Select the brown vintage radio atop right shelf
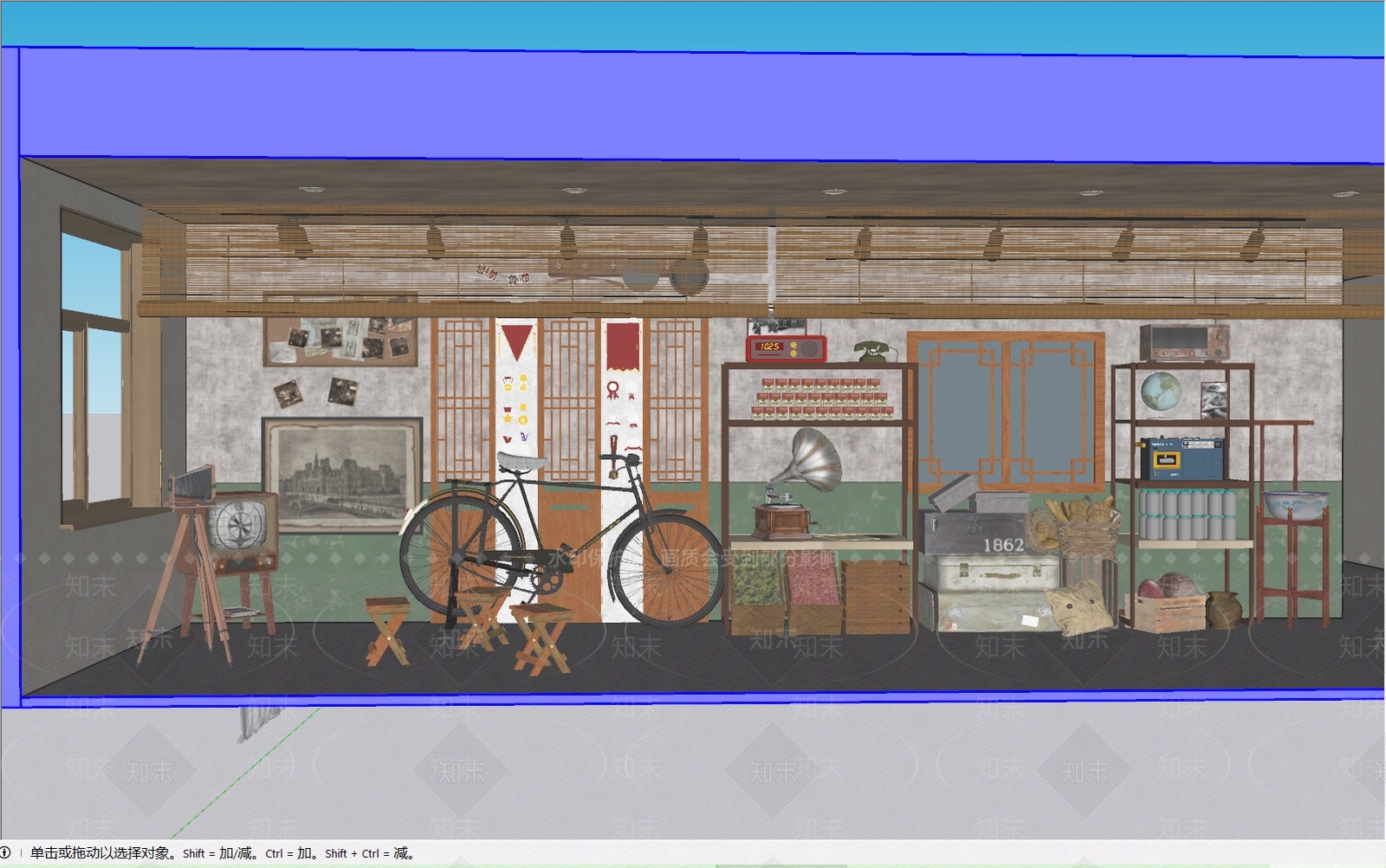This screenshot has height=868, width=1386. pyautogui.click(x=1184, y=343)
